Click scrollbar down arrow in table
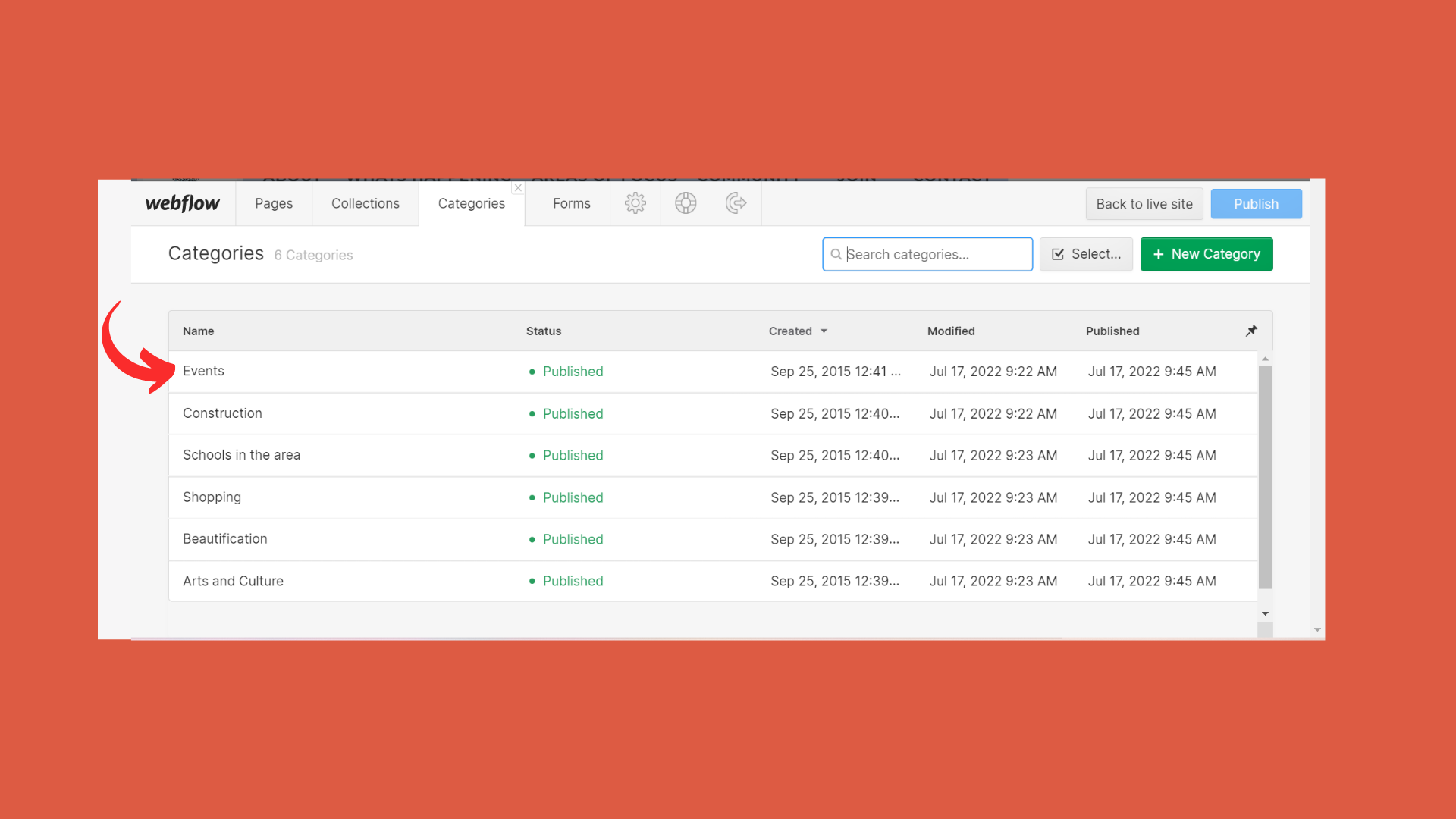This screenshot has width=1456, height=819. [x=1265, y=613]
